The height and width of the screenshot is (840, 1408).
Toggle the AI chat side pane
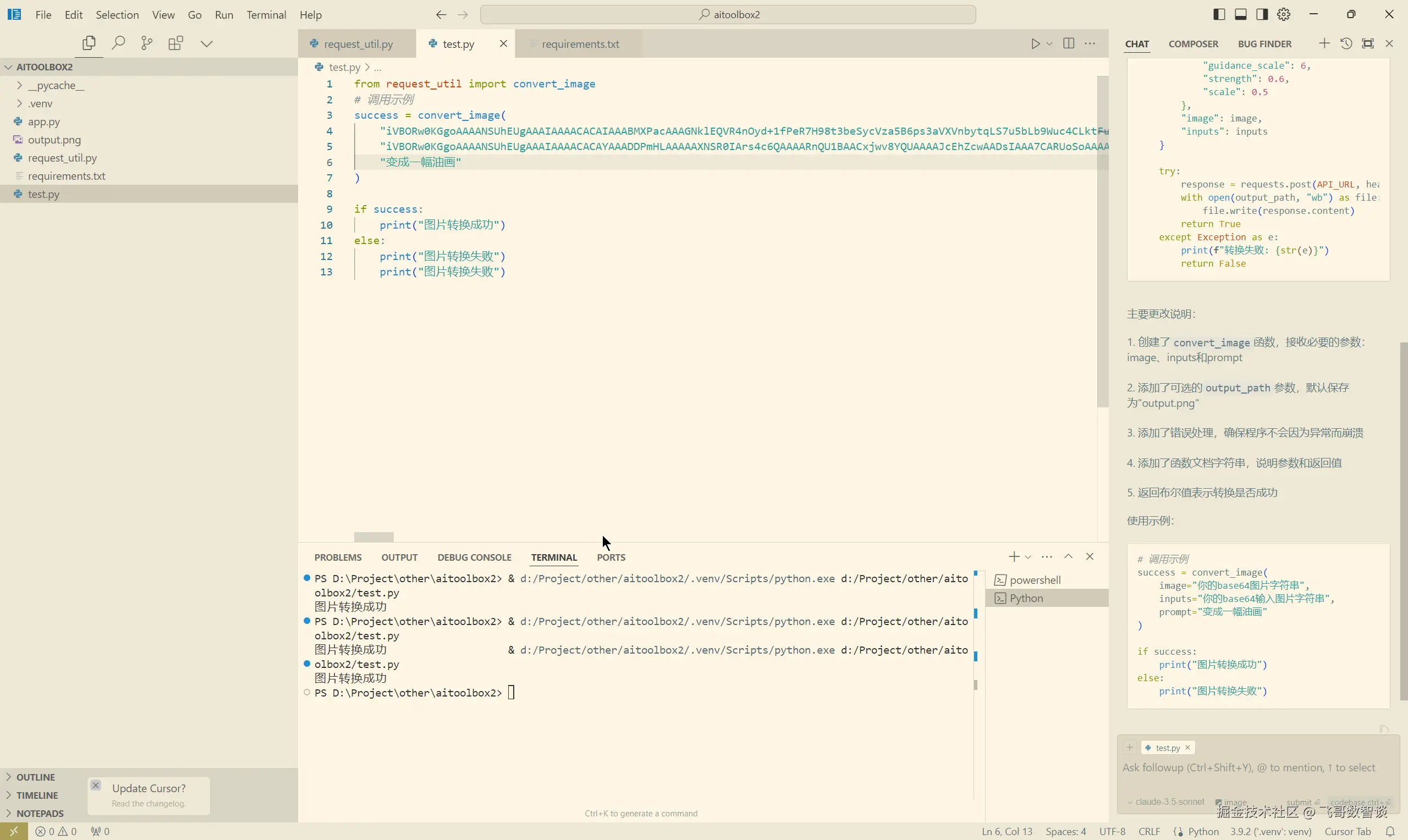(x=1262, y=15)
